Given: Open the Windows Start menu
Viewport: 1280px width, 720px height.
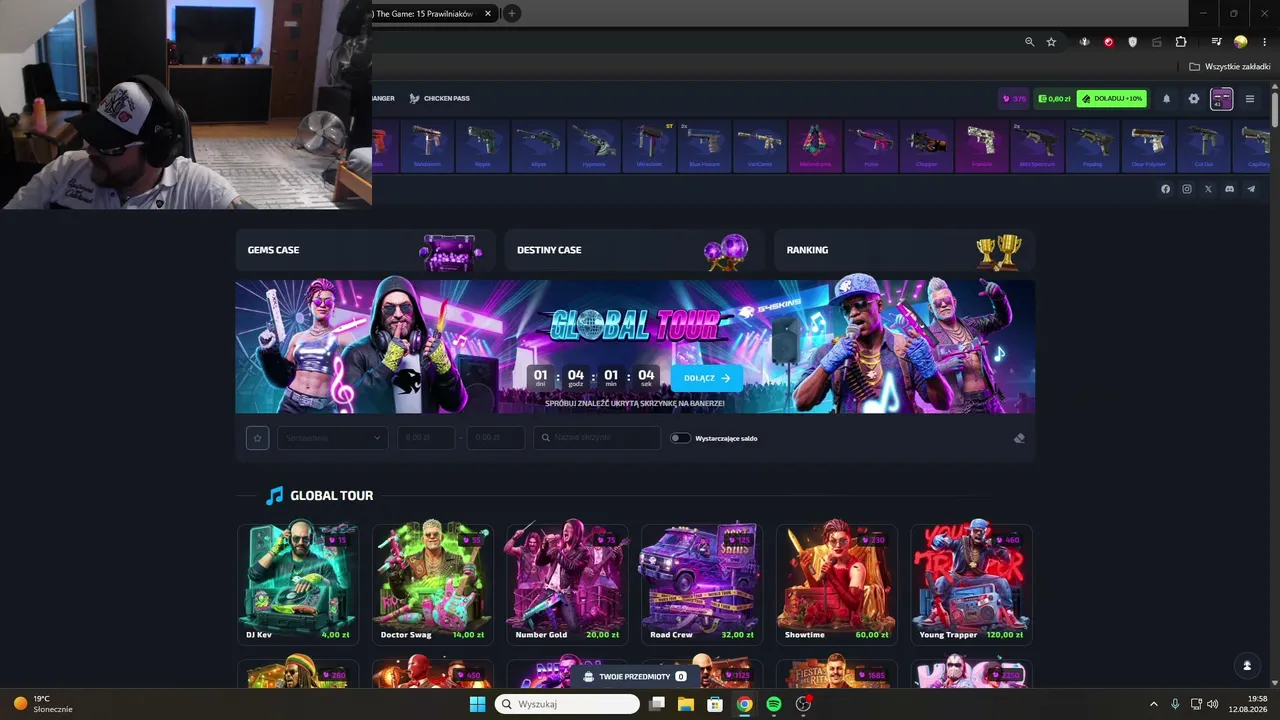Looking at the screenshot, I should pos(478,704).
